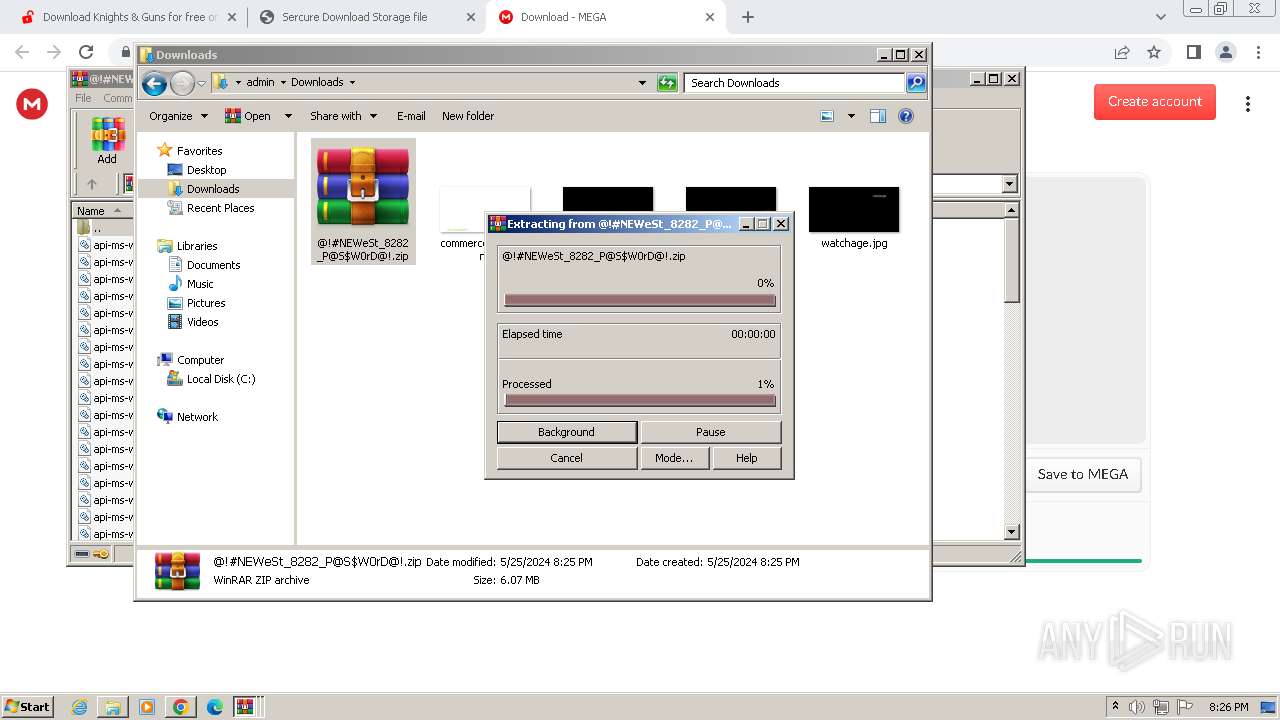The height and width of the screenshot is (720, 1280).
Task: Click the search magnifier icon
Action: 916,83
